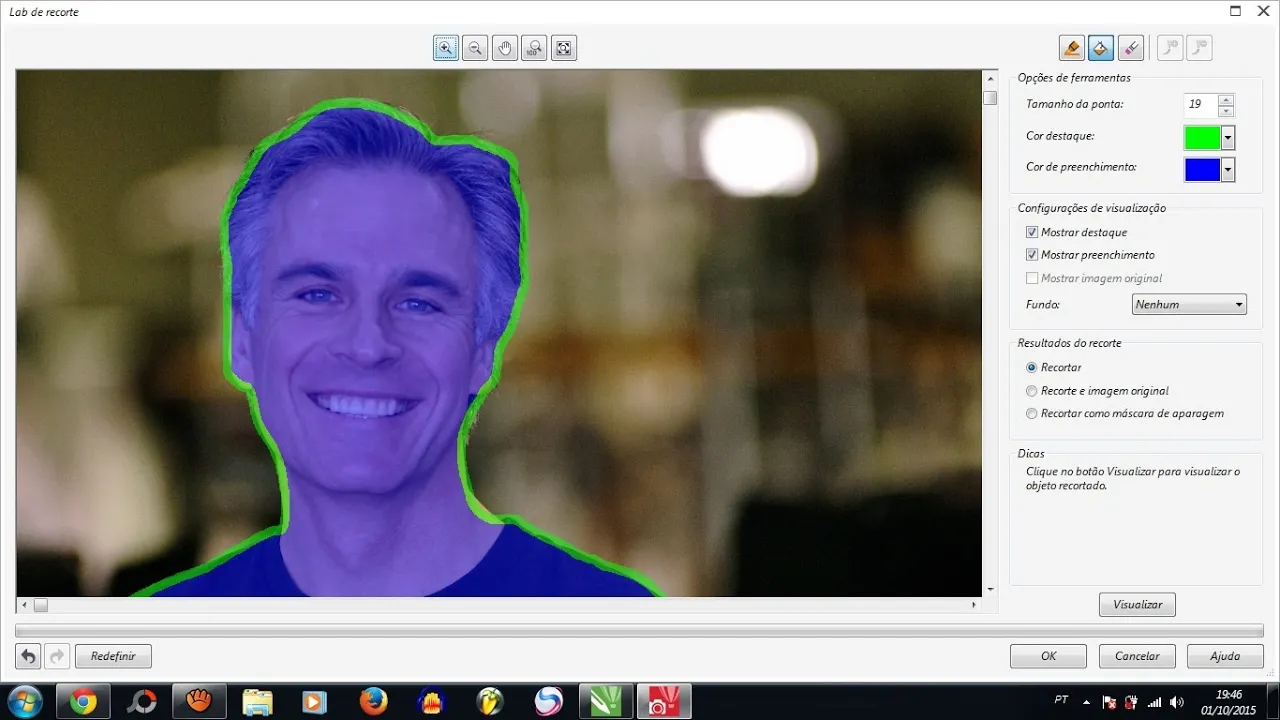The height and width of the screenshot is (720, 1280).
Task: Select Recortar como máscara de aparagem
Action: (x=1032, y=413)
